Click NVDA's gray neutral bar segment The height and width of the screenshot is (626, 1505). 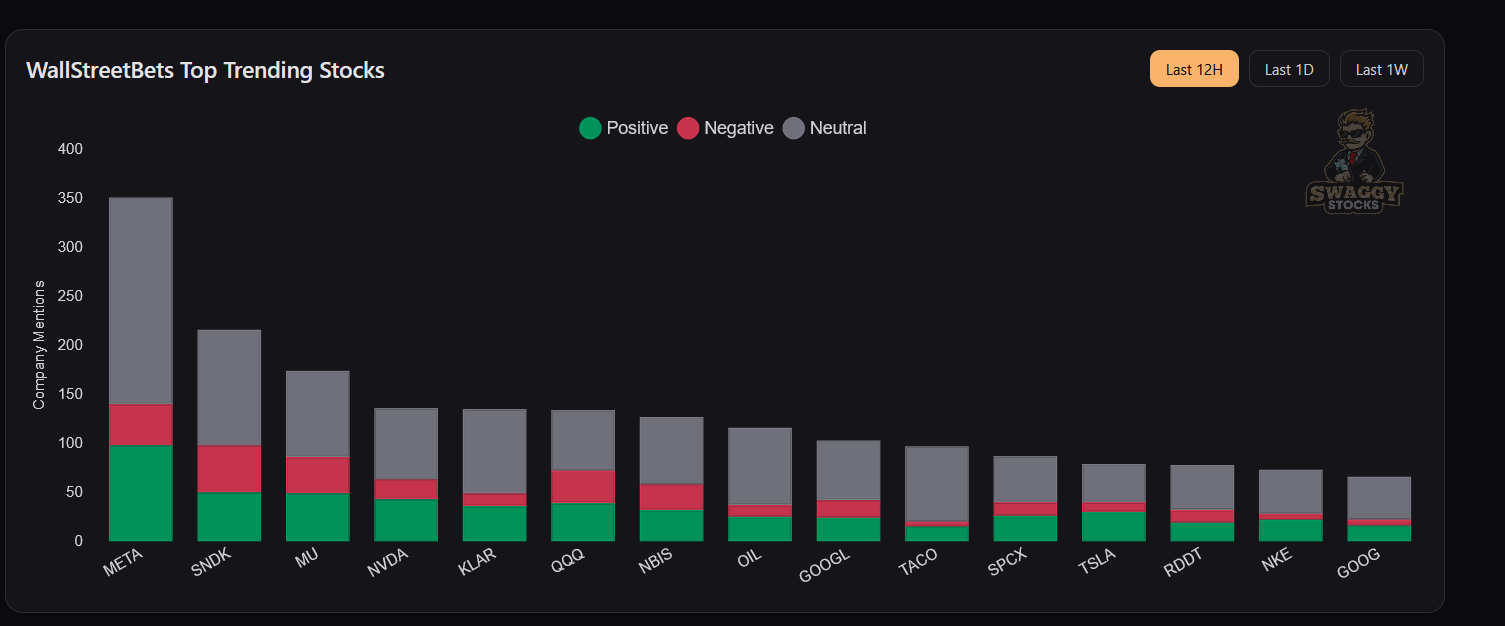(406, 444)
